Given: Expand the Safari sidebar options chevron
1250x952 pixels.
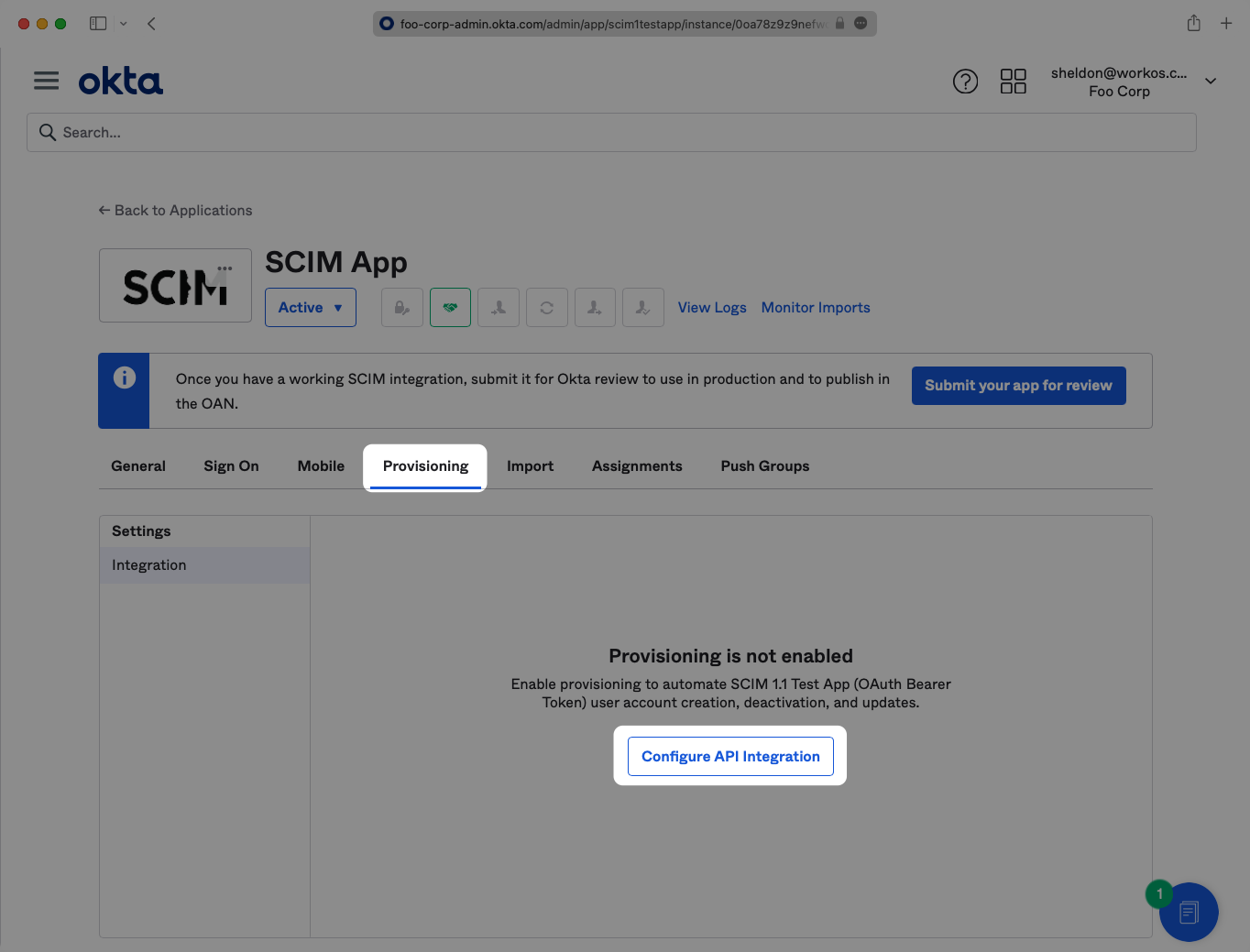Looking at the screenshot, I should coord(123,24).
